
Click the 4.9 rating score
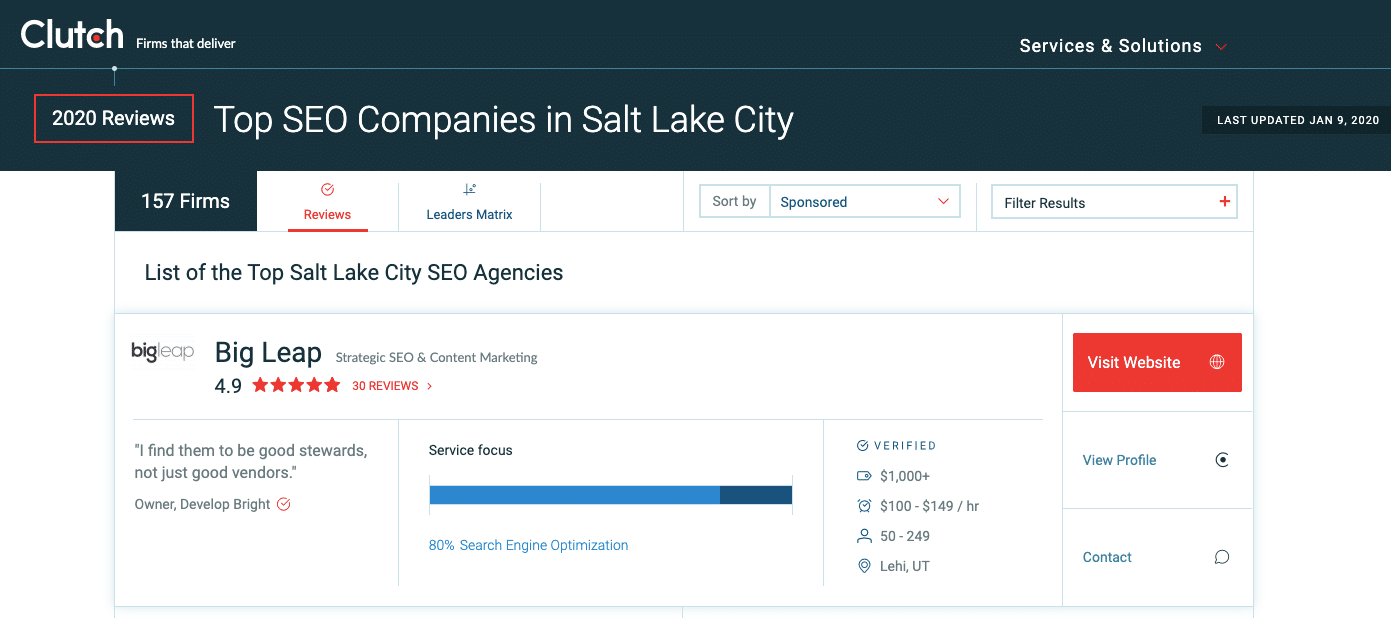tap(228, 386)
